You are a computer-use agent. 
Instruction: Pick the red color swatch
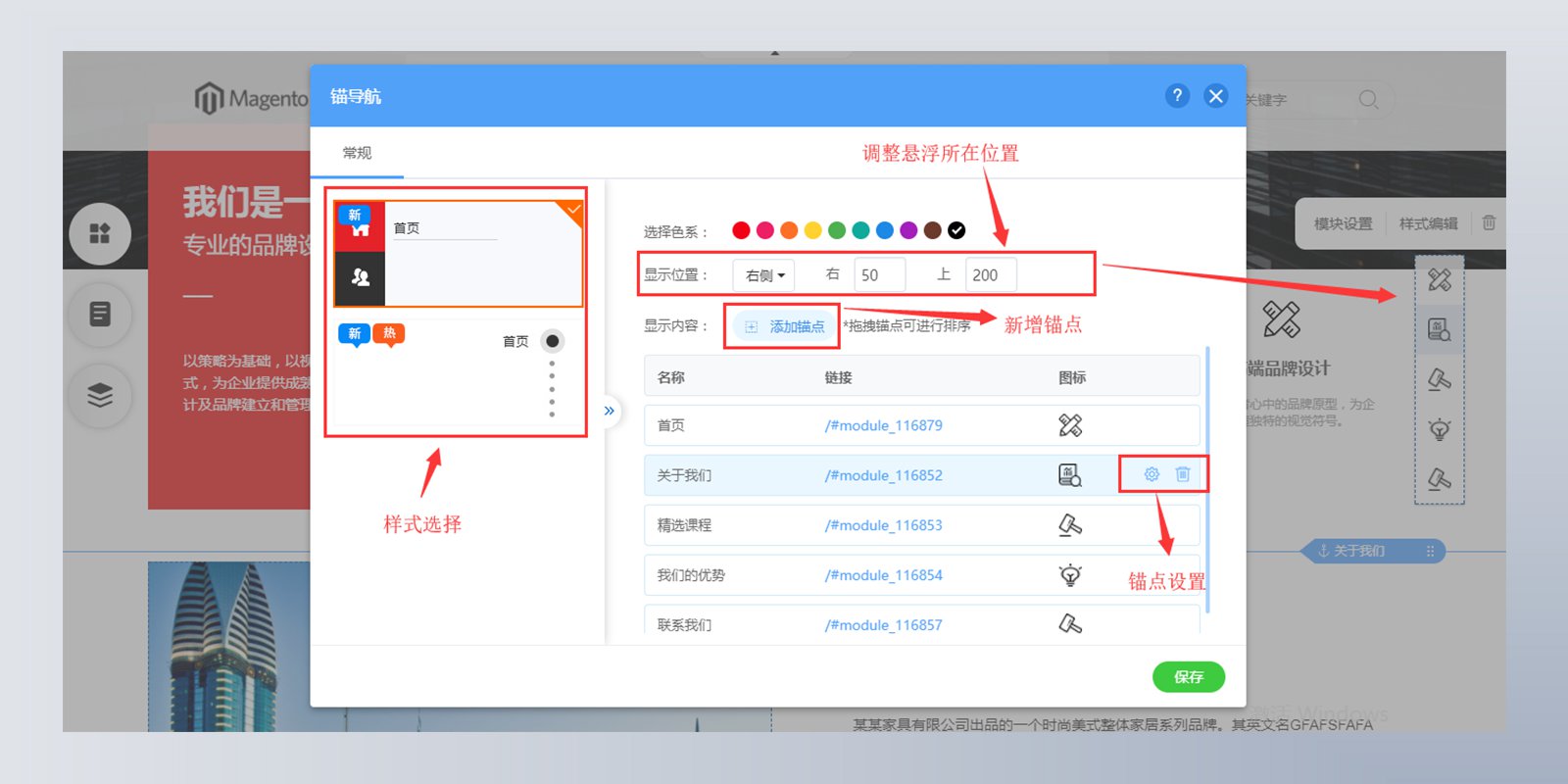pos(741,230)
